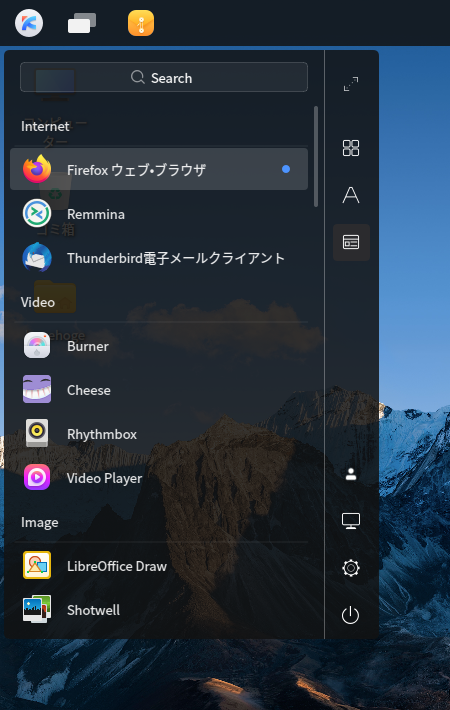Switch to alphabetical letter sorting
Viewport: 450px width, 710px height.
click(x=351, y=195)
